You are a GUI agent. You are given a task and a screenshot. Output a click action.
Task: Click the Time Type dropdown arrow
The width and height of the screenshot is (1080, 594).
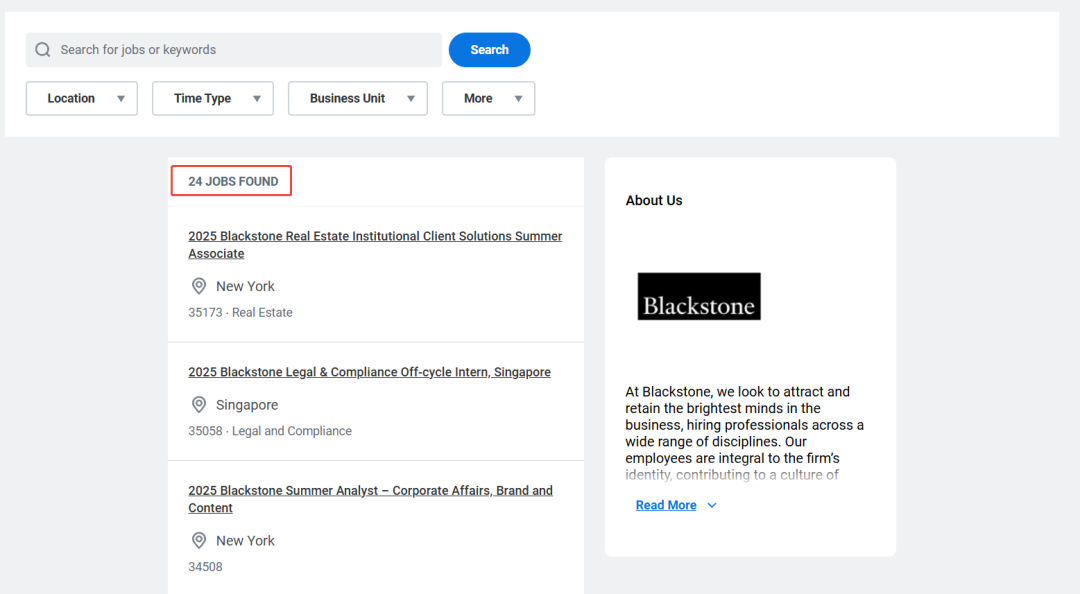pos(257,99)
